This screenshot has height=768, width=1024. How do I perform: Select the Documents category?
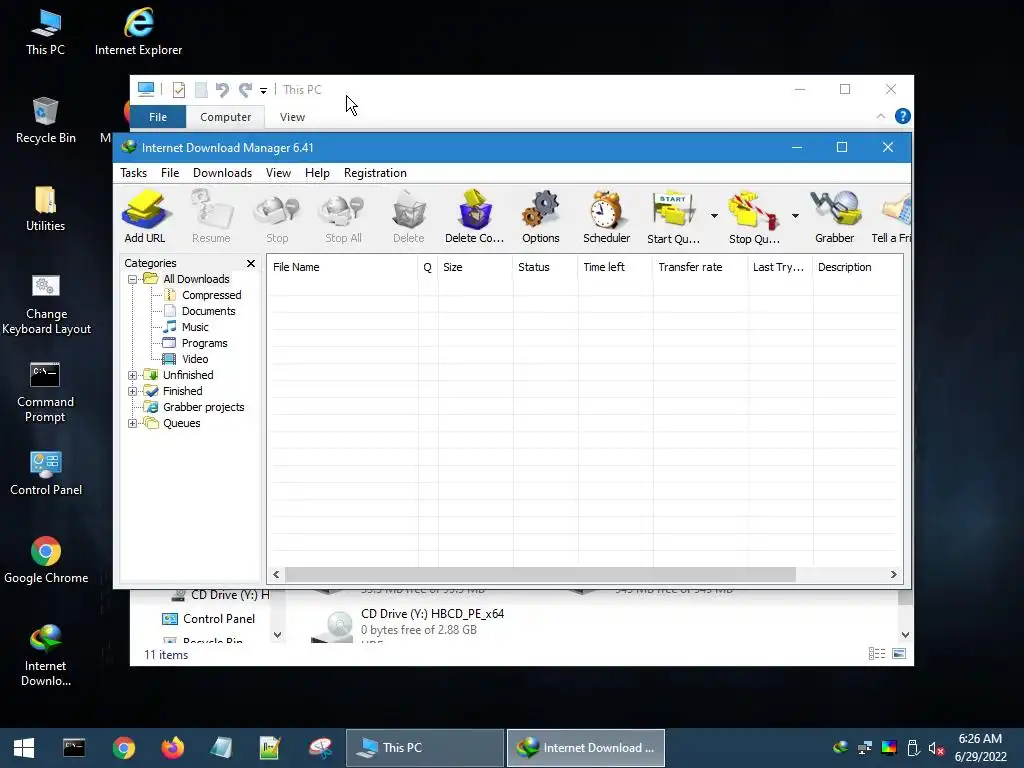[208, 312]
